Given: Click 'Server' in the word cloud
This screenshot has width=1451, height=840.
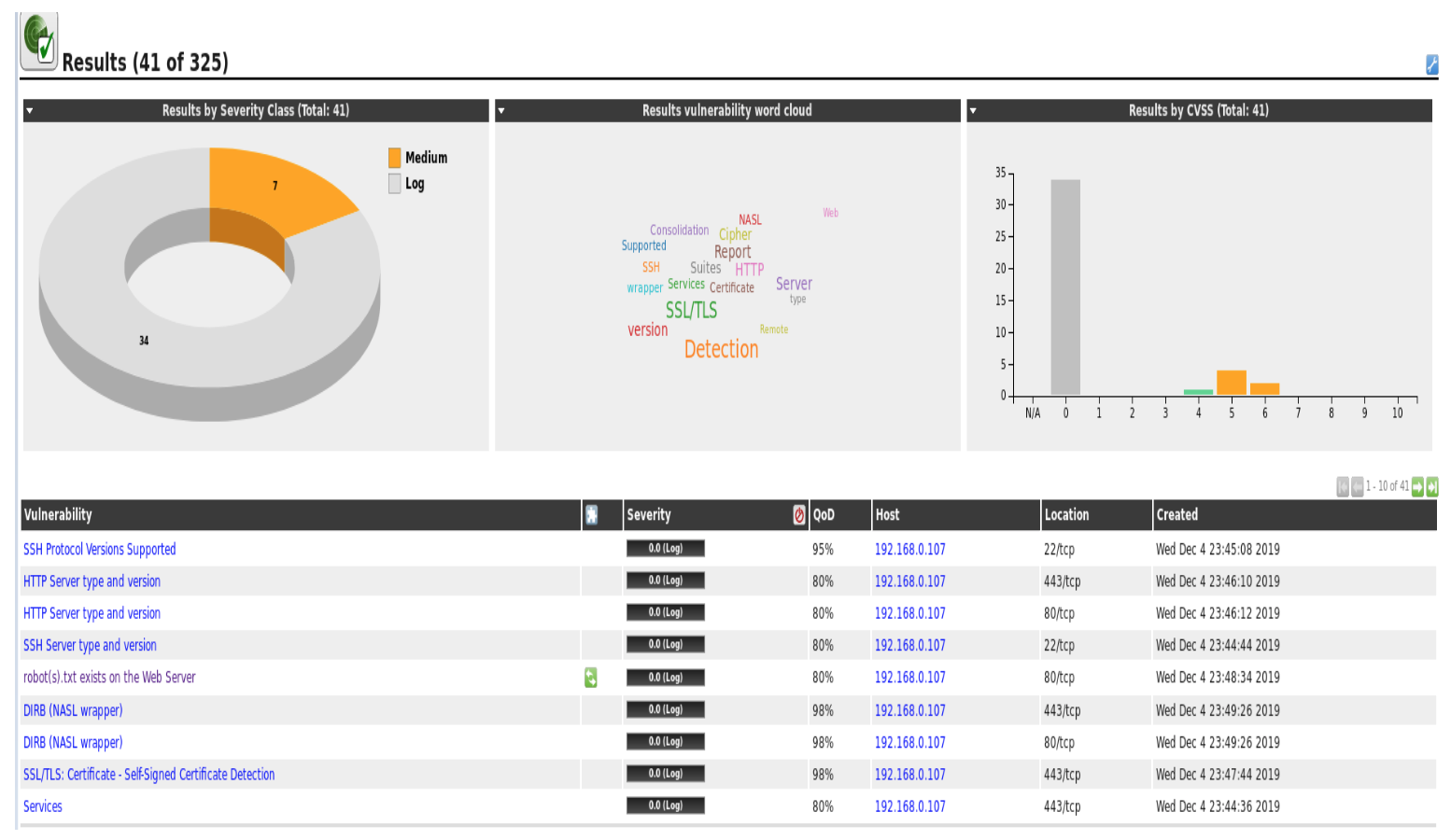Looking at the screenshot, I should [794, 284].
